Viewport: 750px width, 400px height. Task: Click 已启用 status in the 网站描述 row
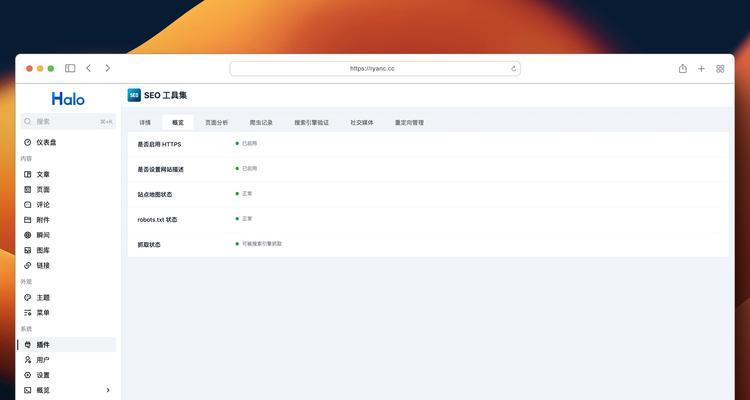tap(249, 168)
